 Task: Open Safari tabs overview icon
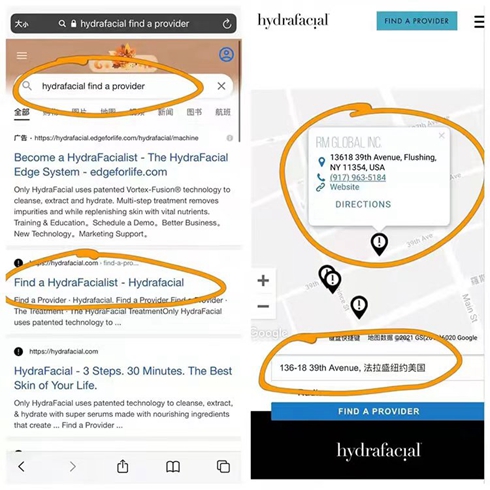[223, 466]
